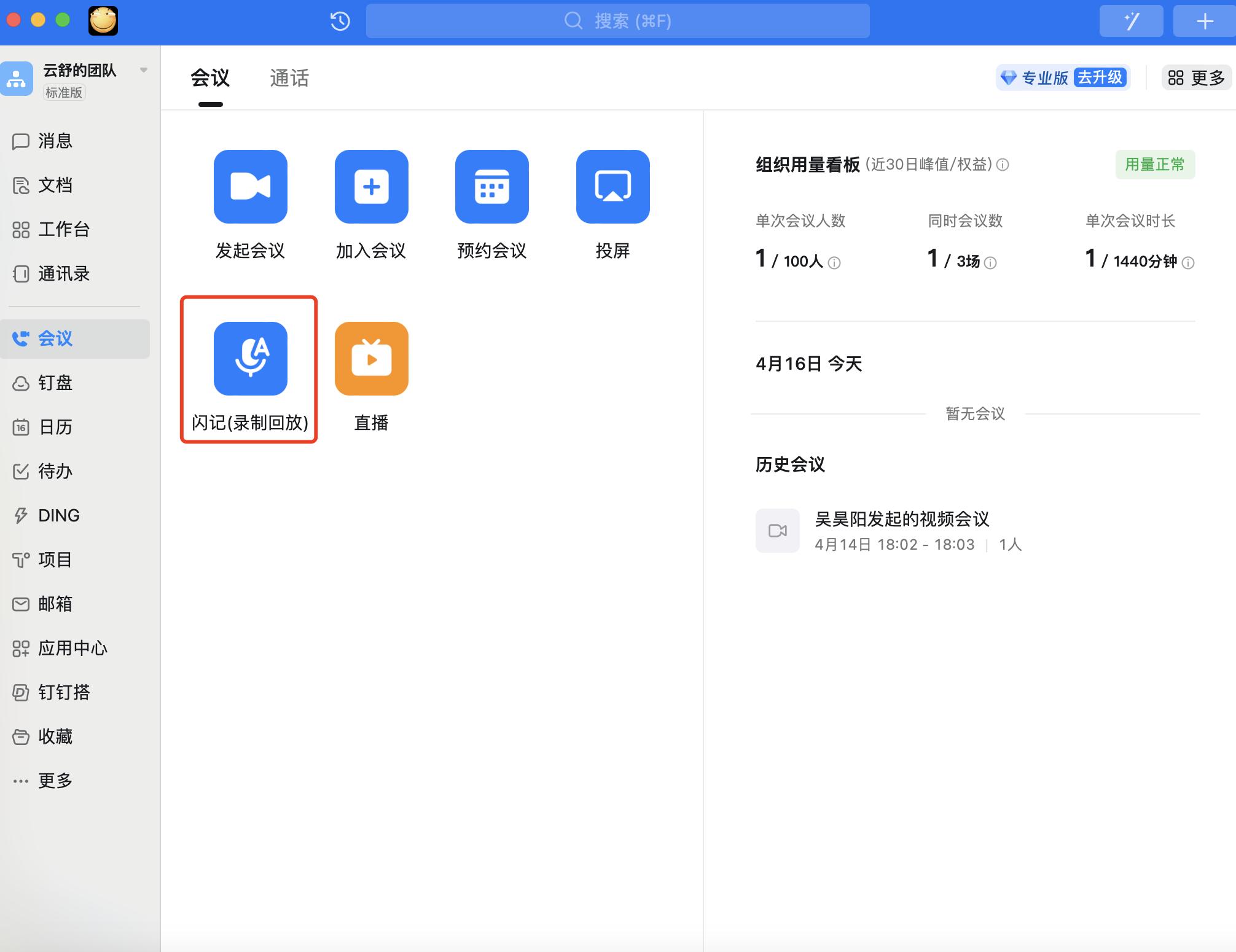Click the 用量正常 status badge
The image size is (1236, 952).
click(x=1155, y=165)
